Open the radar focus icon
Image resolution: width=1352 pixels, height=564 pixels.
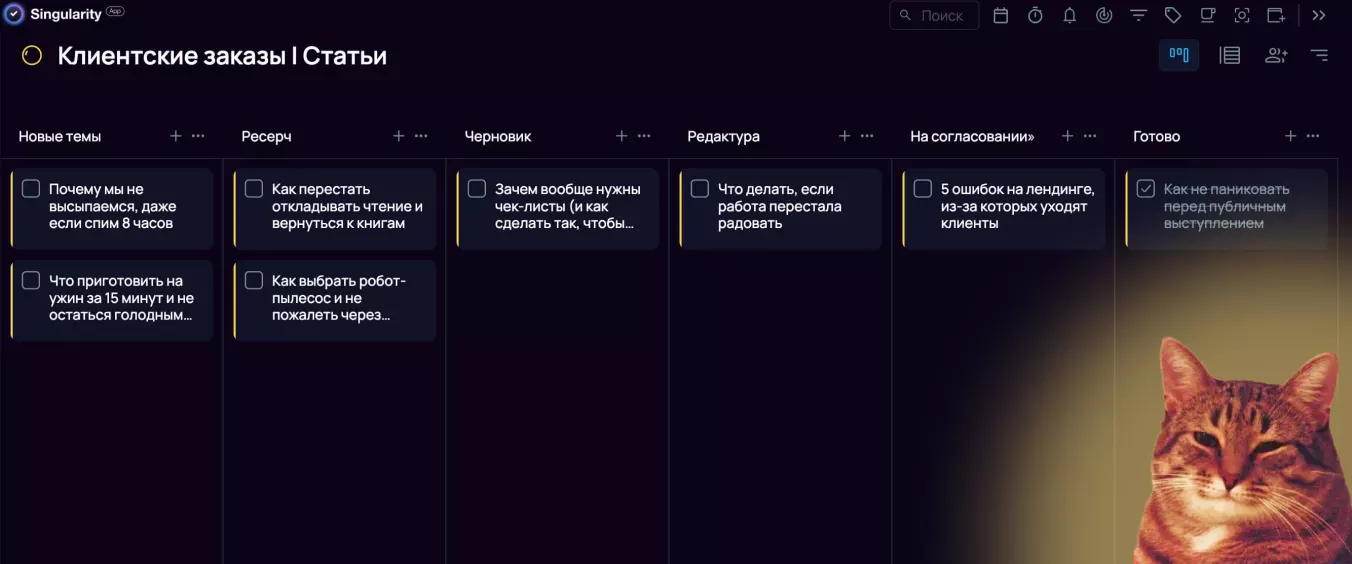[x=1104, y=15]
